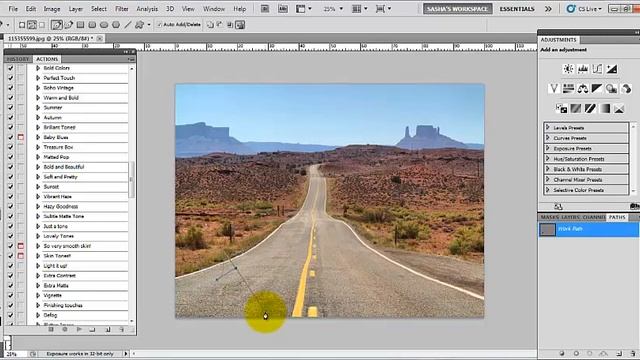Toggle So very smooth skin dialog box
Viewport: 640px width, 360px height.
coord(21,246)
